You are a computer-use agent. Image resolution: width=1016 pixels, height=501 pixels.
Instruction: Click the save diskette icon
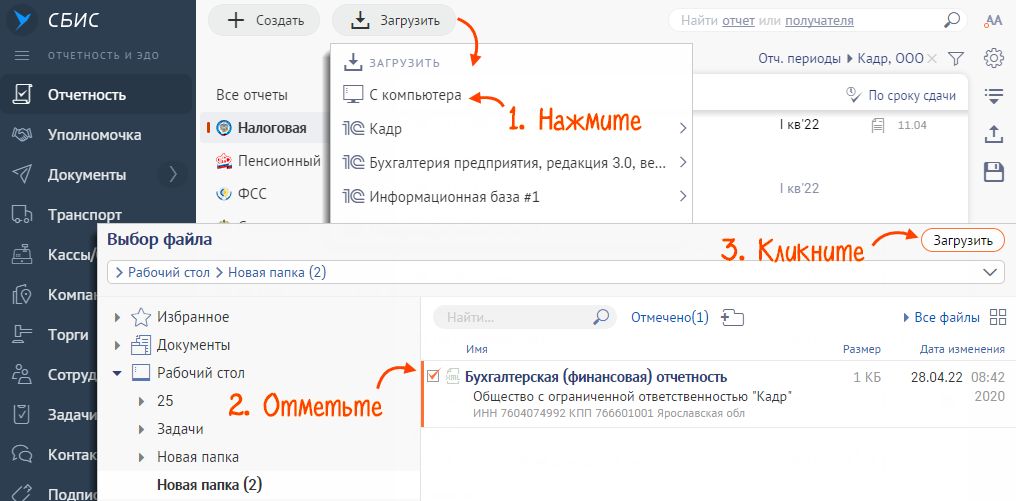[994, 172]
